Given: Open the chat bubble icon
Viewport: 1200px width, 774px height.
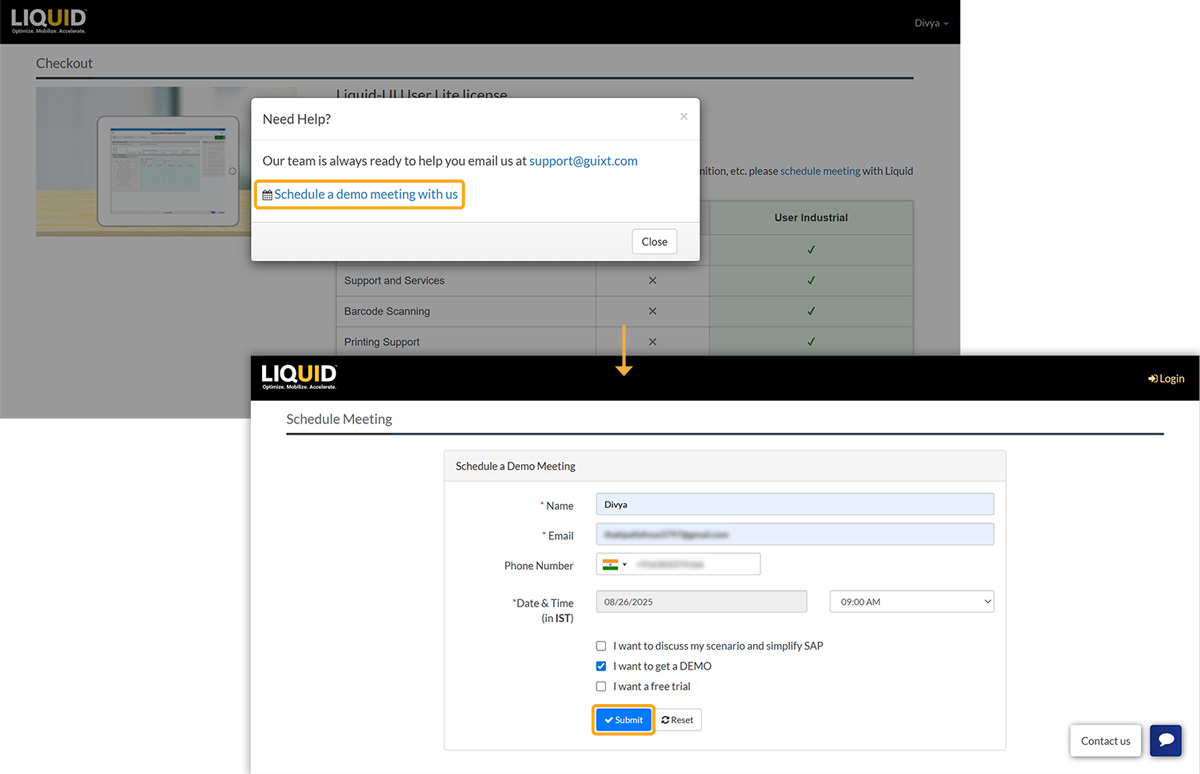Looking at the screenshot, I should tap(1166, 740).
